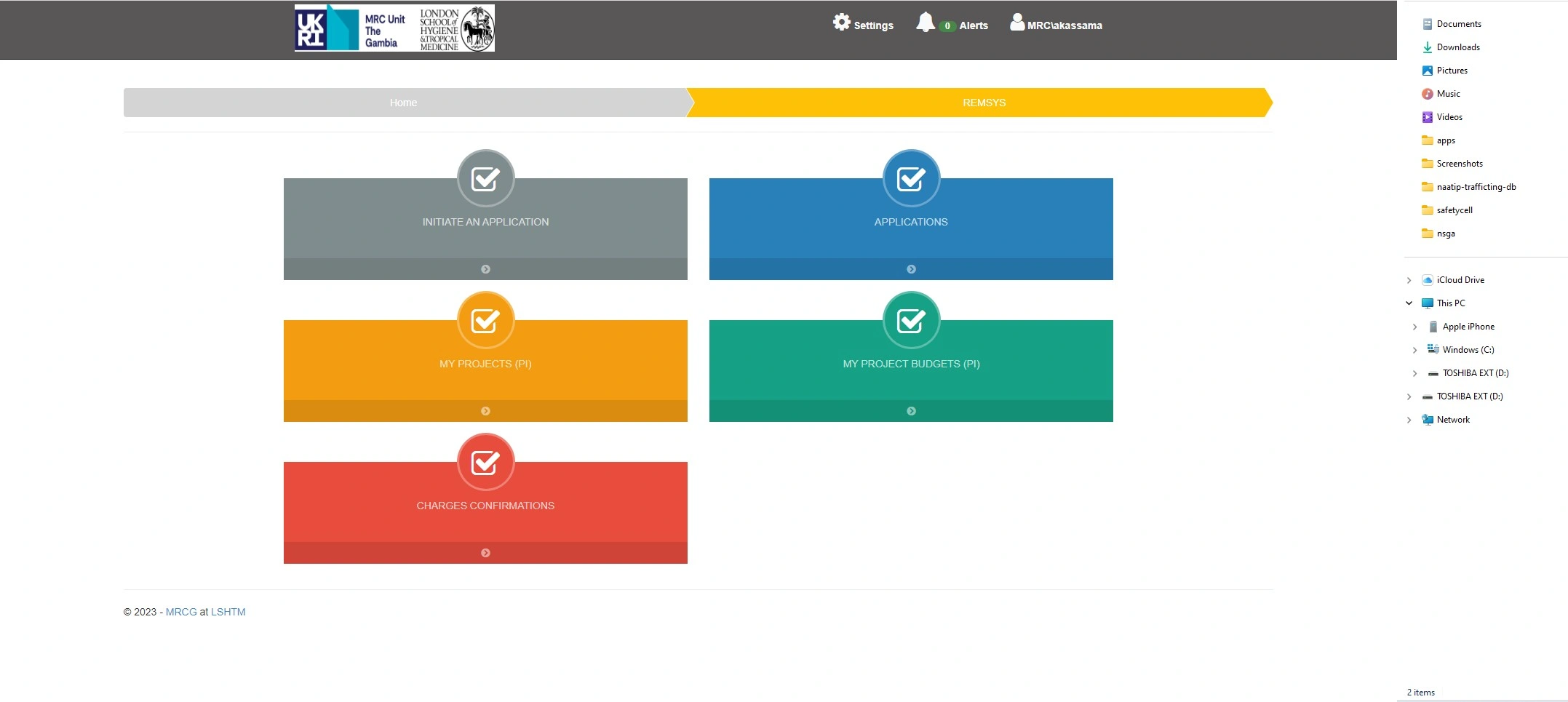This screenshot has height=702, width=1568.
Task: Collapse the This PC tree node
Action: pos(1409,303)
